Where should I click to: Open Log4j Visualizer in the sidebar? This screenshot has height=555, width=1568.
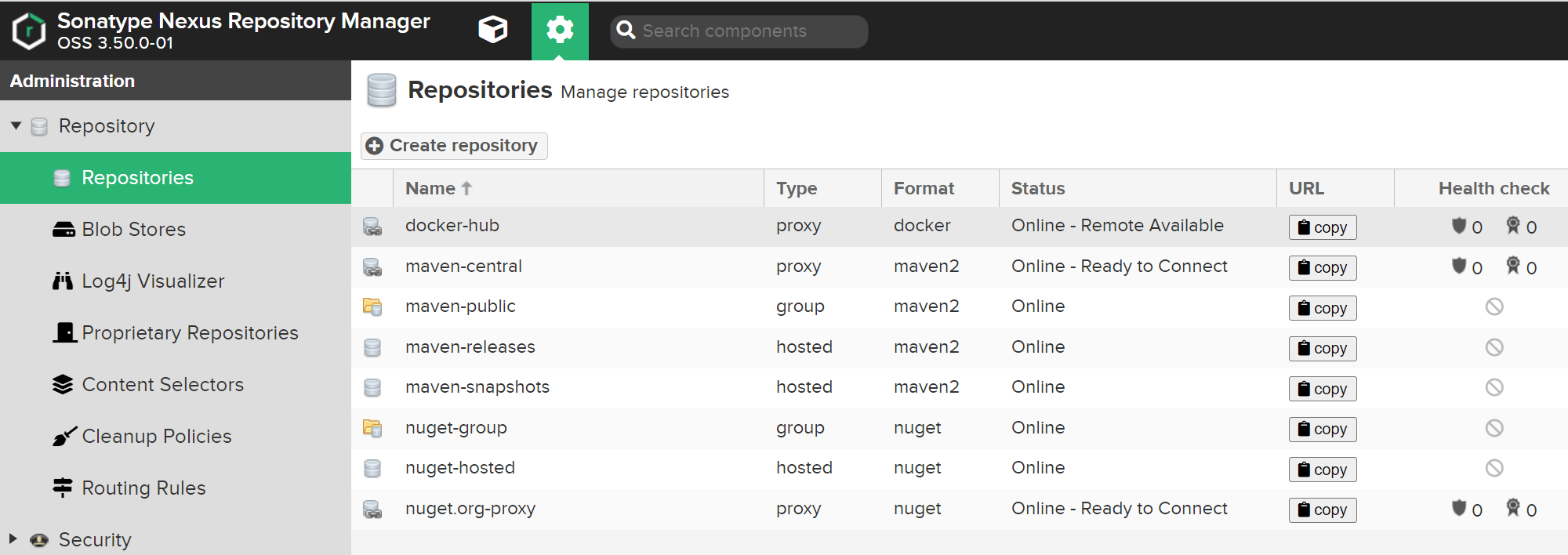pos(176,281)
